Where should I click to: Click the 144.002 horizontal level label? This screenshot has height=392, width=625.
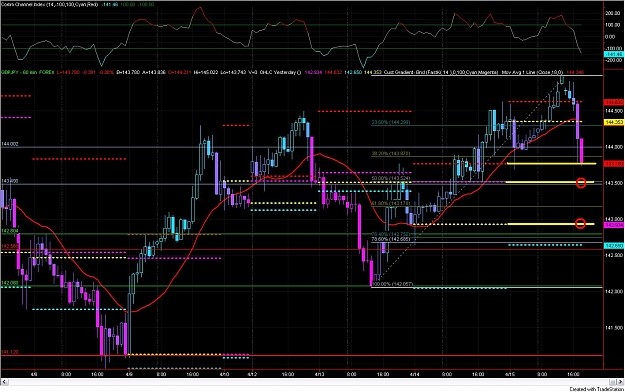10,144
